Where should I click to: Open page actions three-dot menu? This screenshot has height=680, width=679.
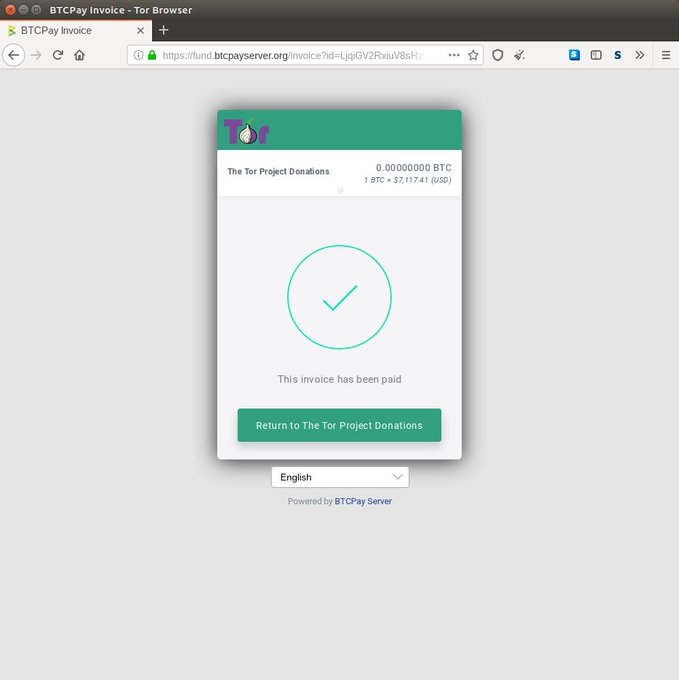pos(454,55)
